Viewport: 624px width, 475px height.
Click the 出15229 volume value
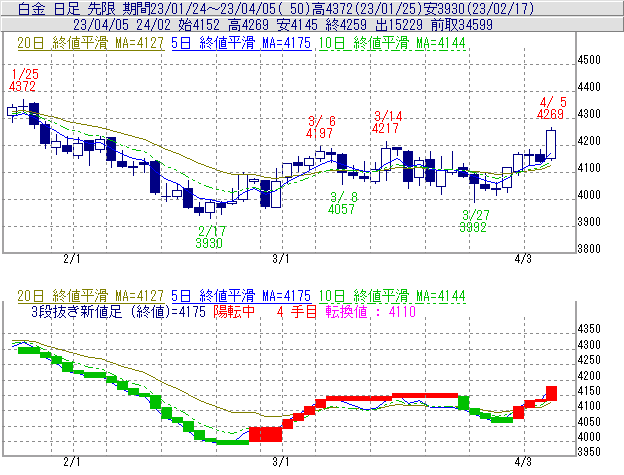pyautogui.click(x=399, y=25)
